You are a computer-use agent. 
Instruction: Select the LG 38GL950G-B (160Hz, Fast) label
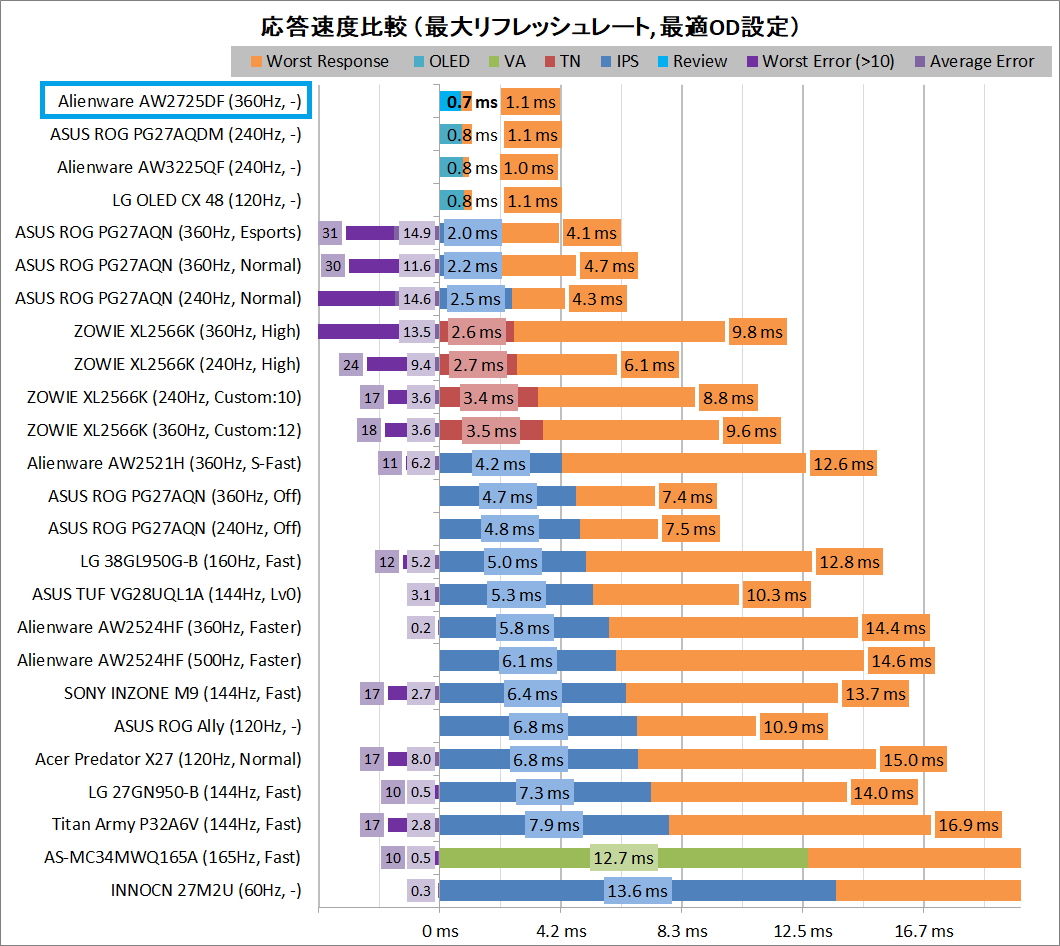pyautogui.click(x=191, y=561)
